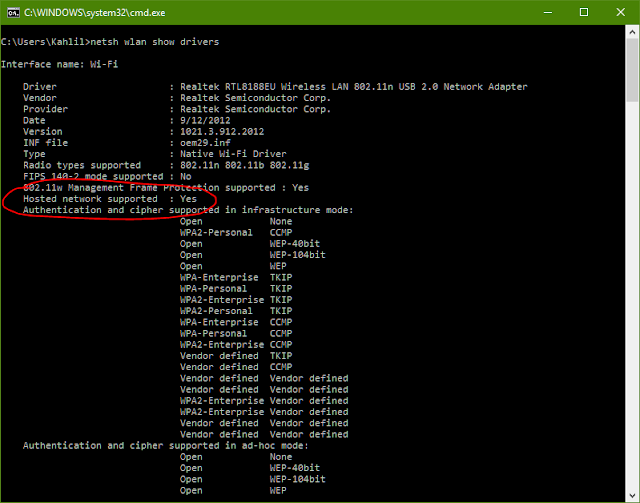Click the 'WPA-Personal CCMP' row
640x503 pixels.
(x=236, y=333)
